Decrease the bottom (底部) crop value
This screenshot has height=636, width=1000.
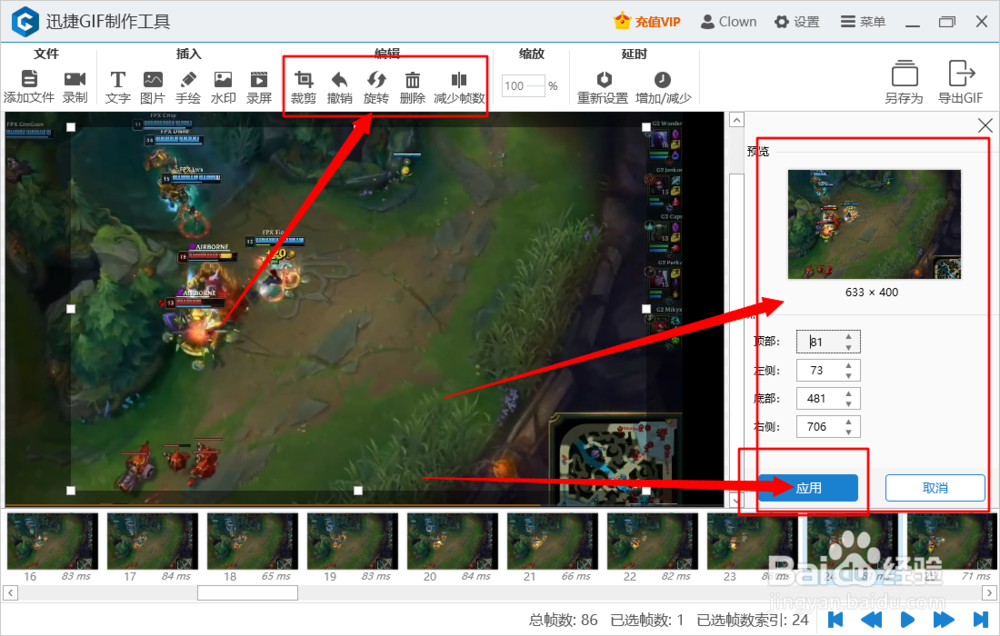click(x=849, y=404)
